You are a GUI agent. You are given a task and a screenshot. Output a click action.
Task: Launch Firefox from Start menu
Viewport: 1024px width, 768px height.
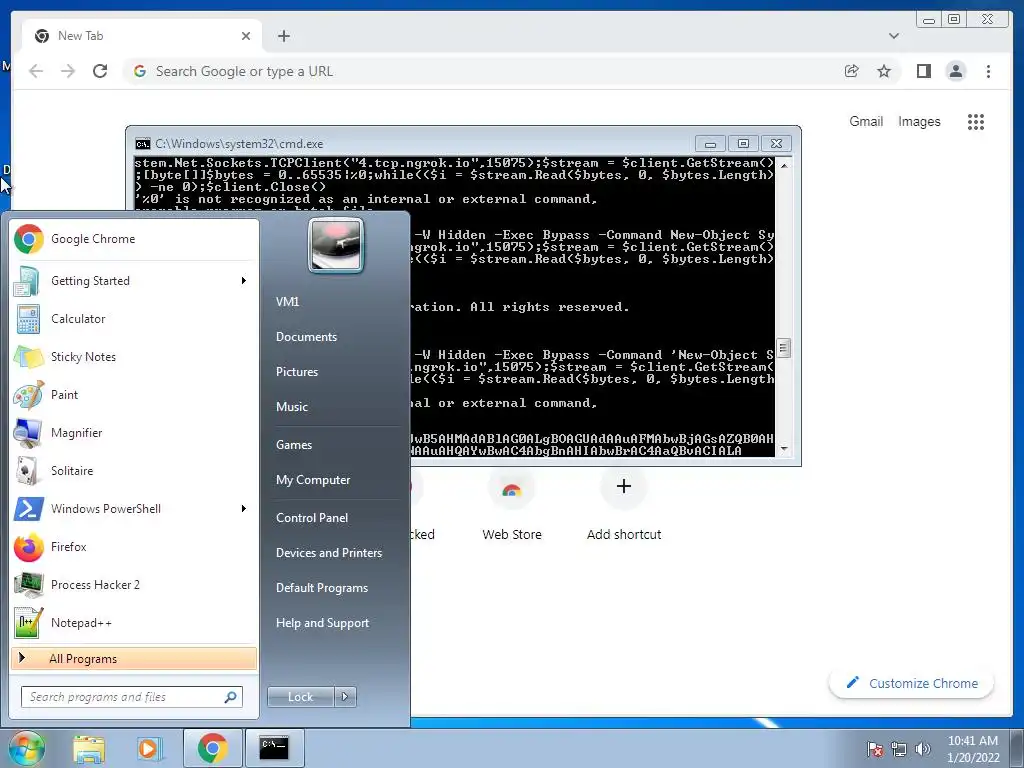[x=134, y=547]
